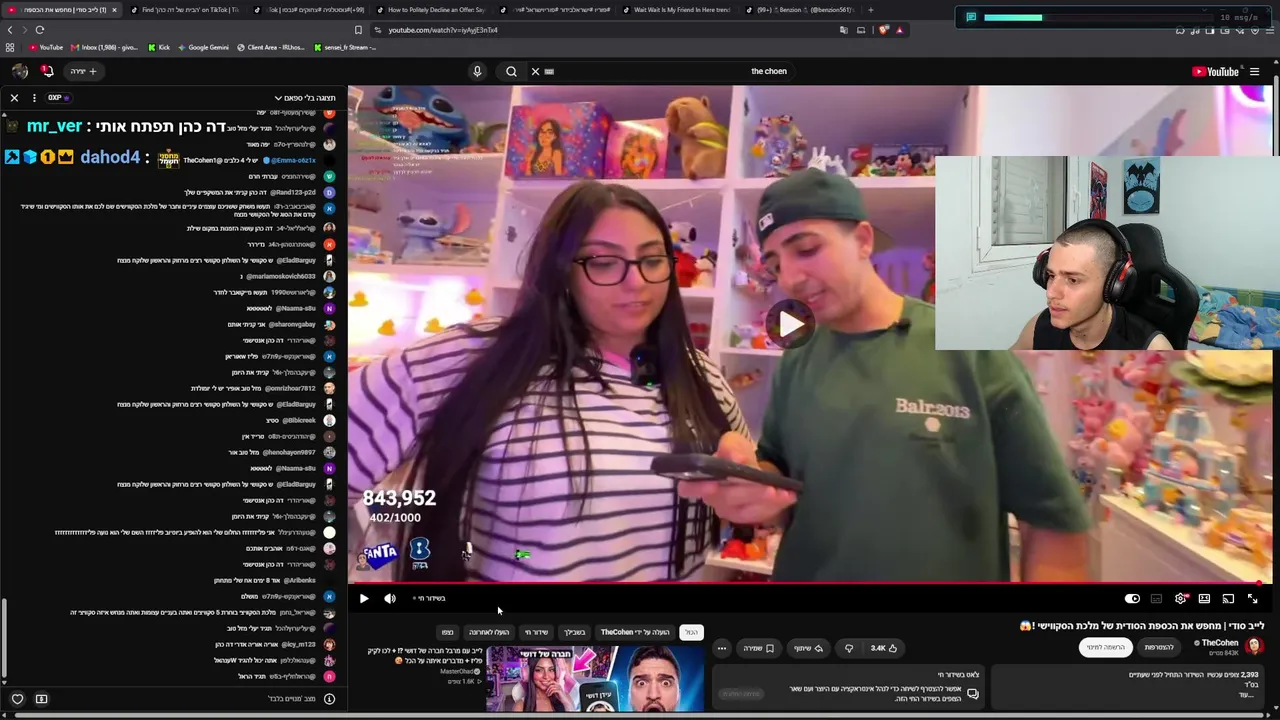Clear the search box with the X
1280x720 pixels.
click(x=535, y=71)
